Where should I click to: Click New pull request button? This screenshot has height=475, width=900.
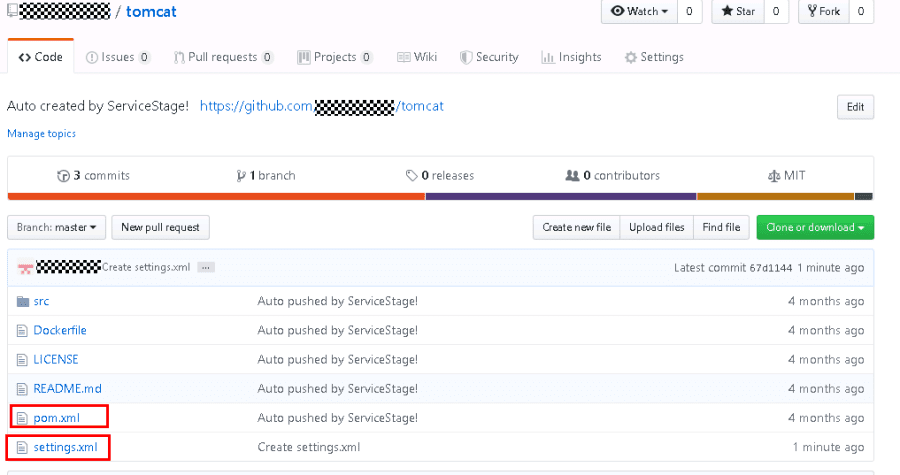(160, 227)
